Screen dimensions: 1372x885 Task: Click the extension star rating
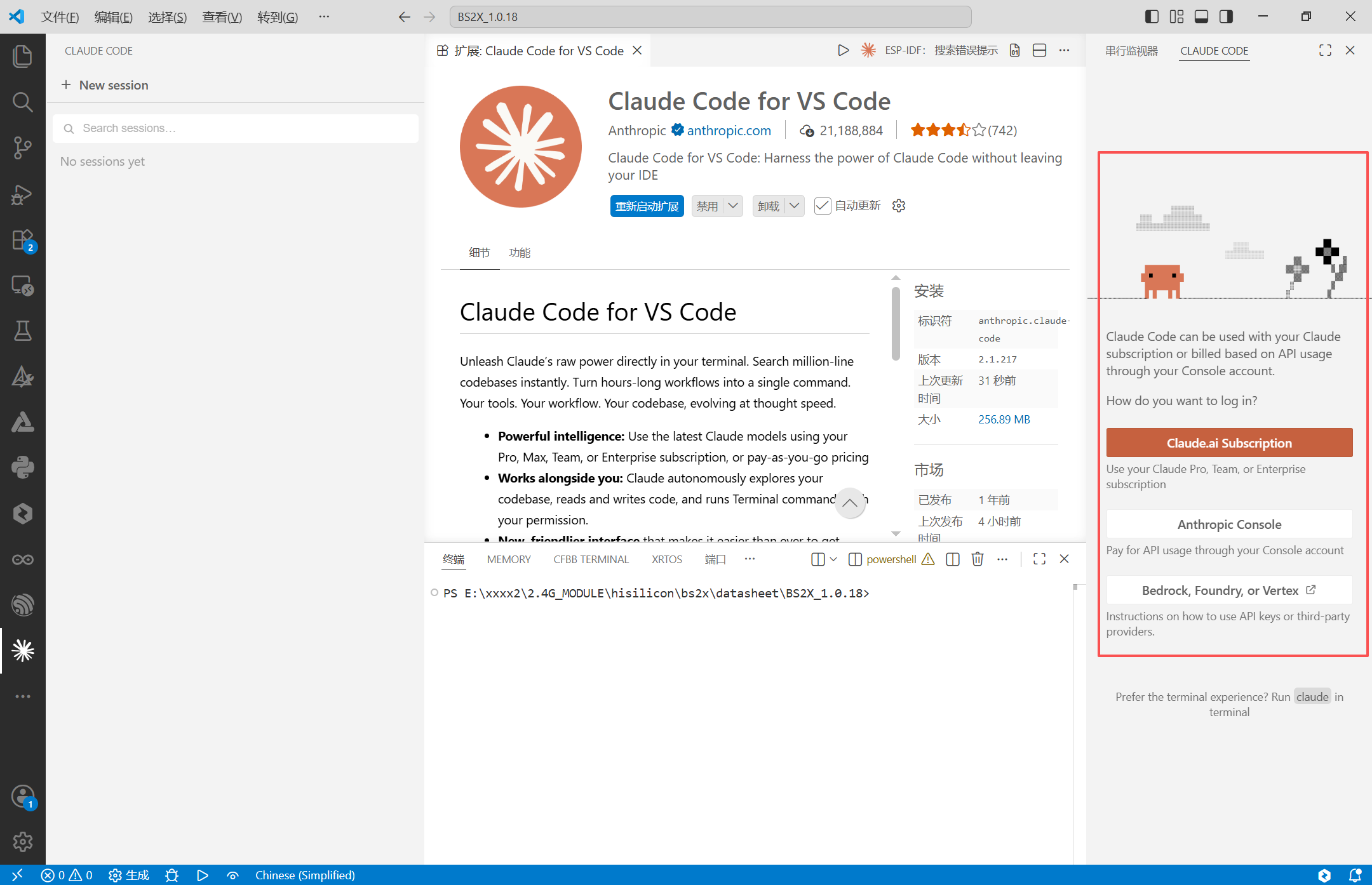tap(948, 131)
